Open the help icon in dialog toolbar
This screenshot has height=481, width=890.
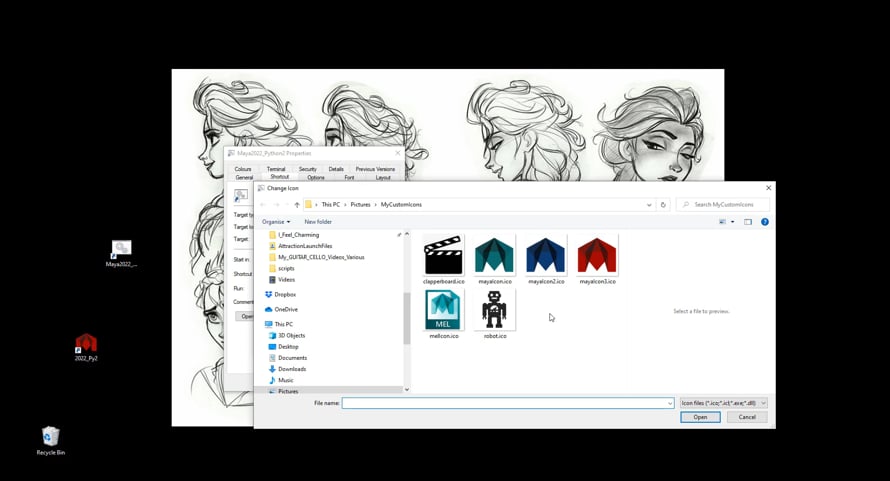point(765,222)
